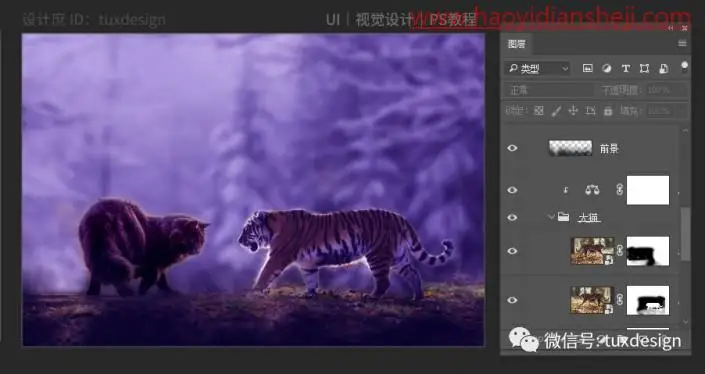Click the upper tiger layer image thumbnail
The height and width of the screenshot is (374, 705).
[x=592, y=251]
